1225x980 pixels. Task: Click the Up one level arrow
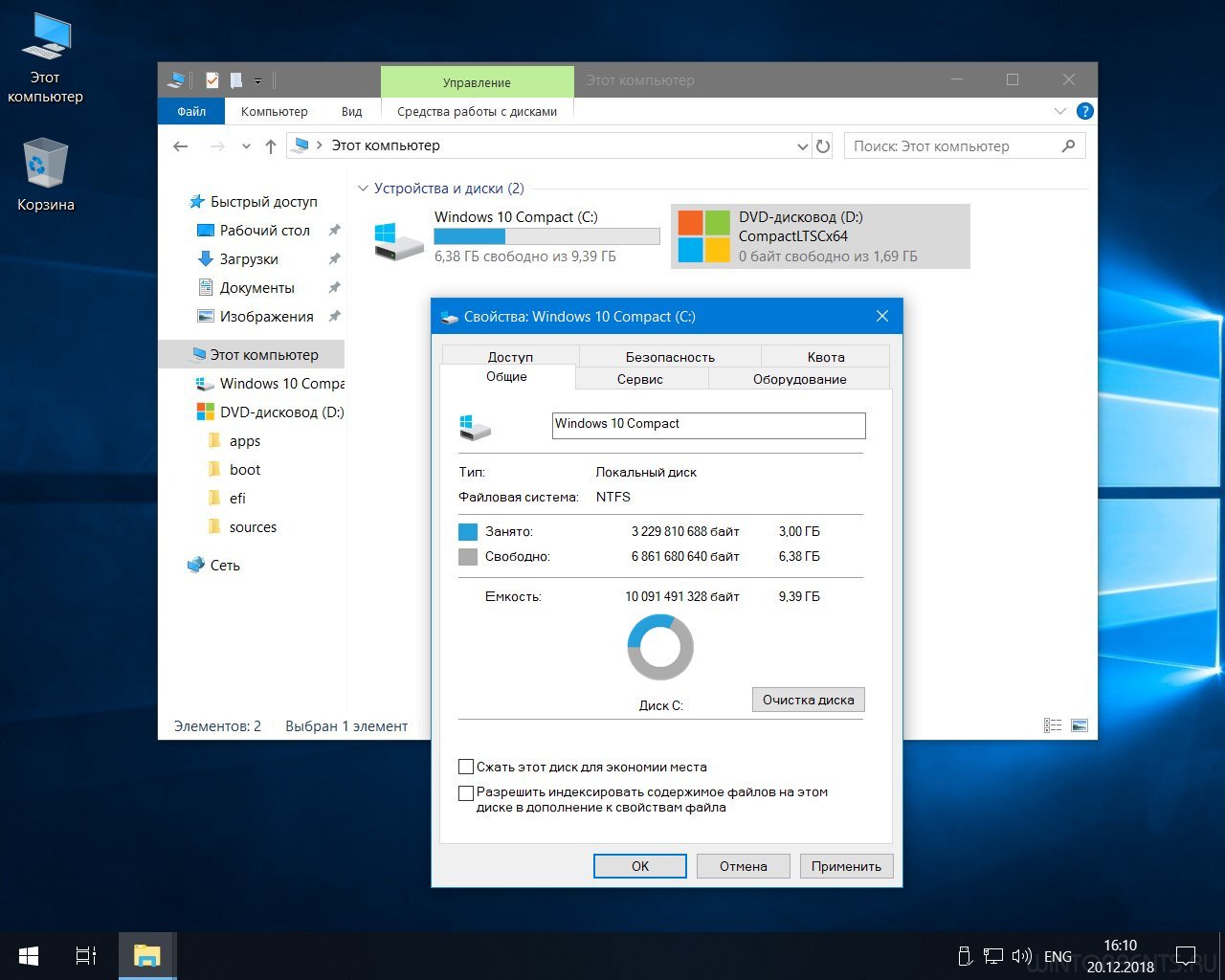(x=271, y=146)
